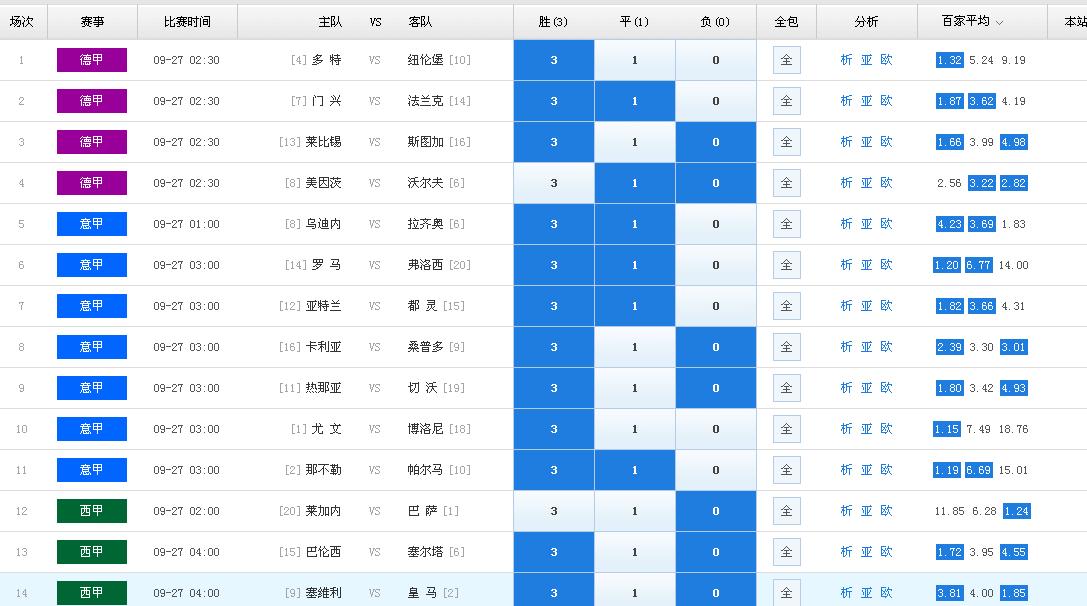Select all outcomes with 全 for match 14
This screenshot has height=606, width=1087.
click(x=786, y=592)
